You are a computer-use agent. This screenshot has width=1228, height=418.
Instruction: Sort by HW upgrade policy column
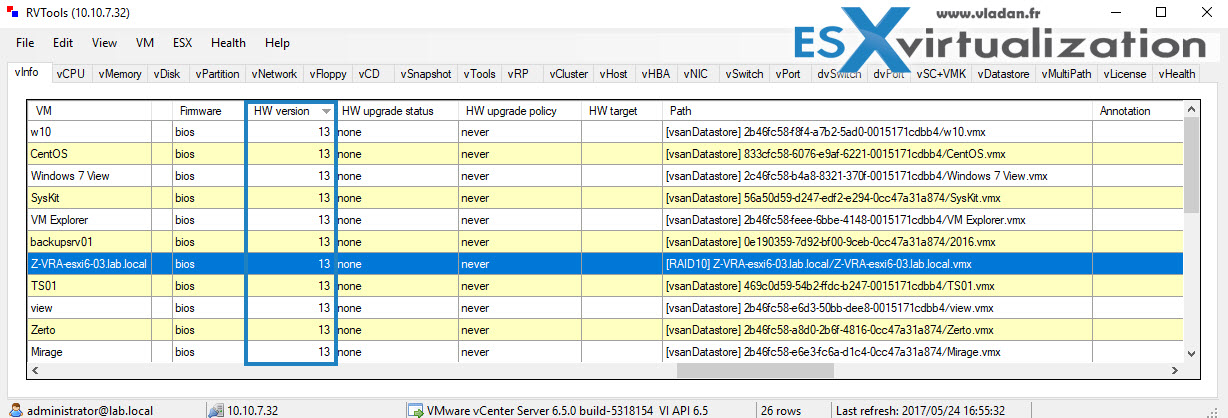click(518, 111)
